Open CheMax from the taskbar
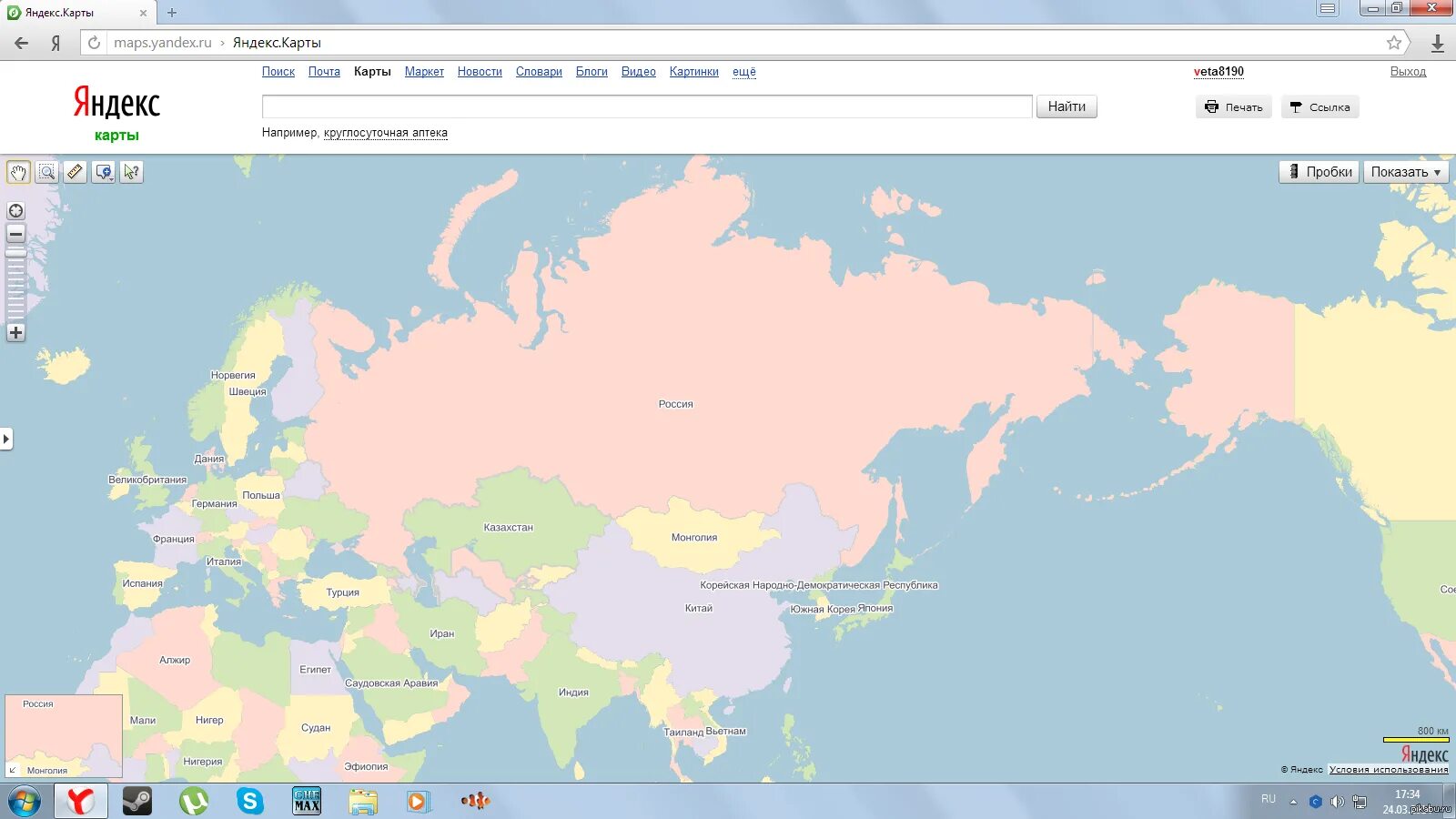Viewport: 1456px width, 819px height. [307, 802]
